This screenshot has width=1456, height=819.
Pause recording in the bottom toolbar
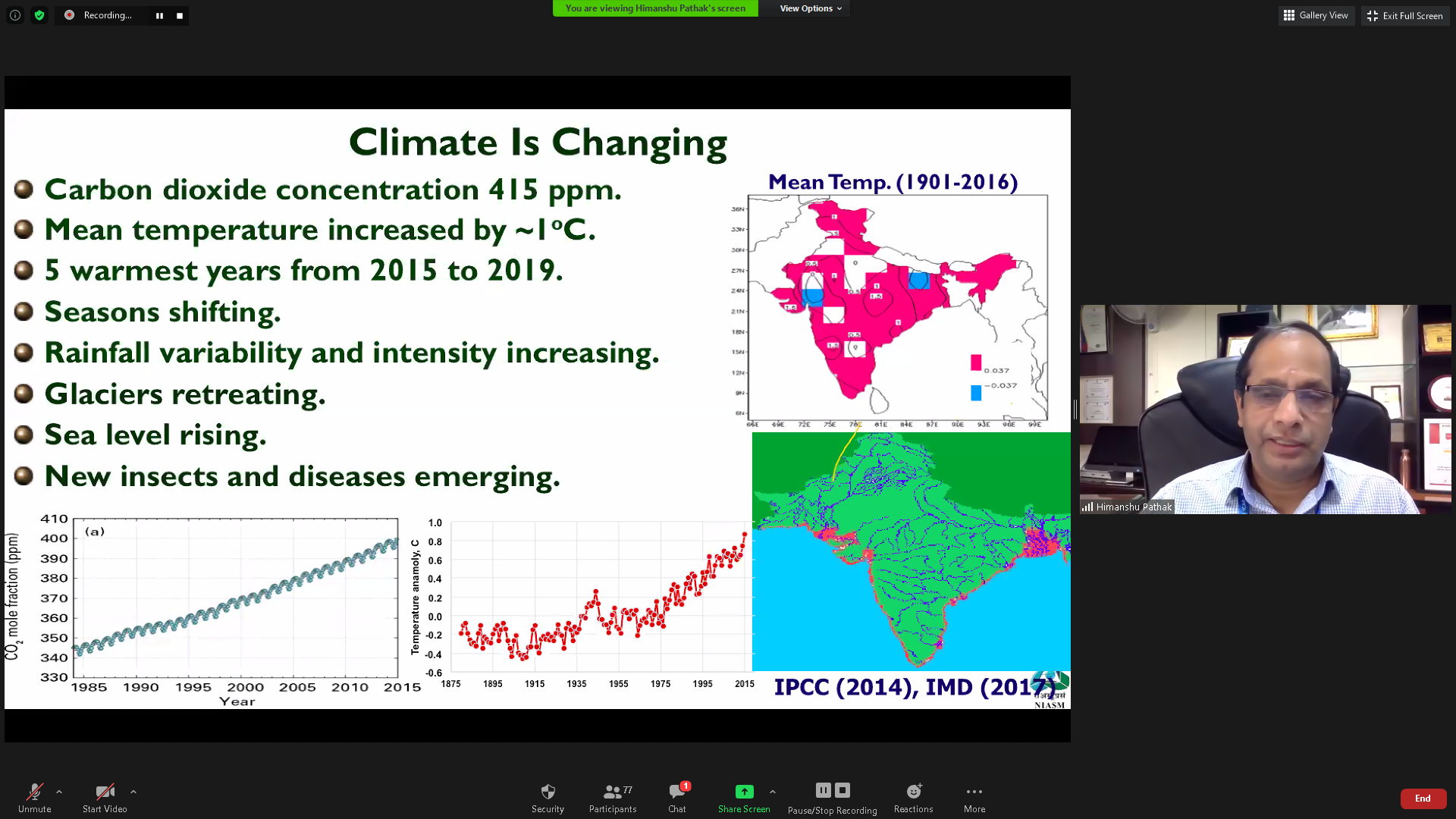point(823,790)
